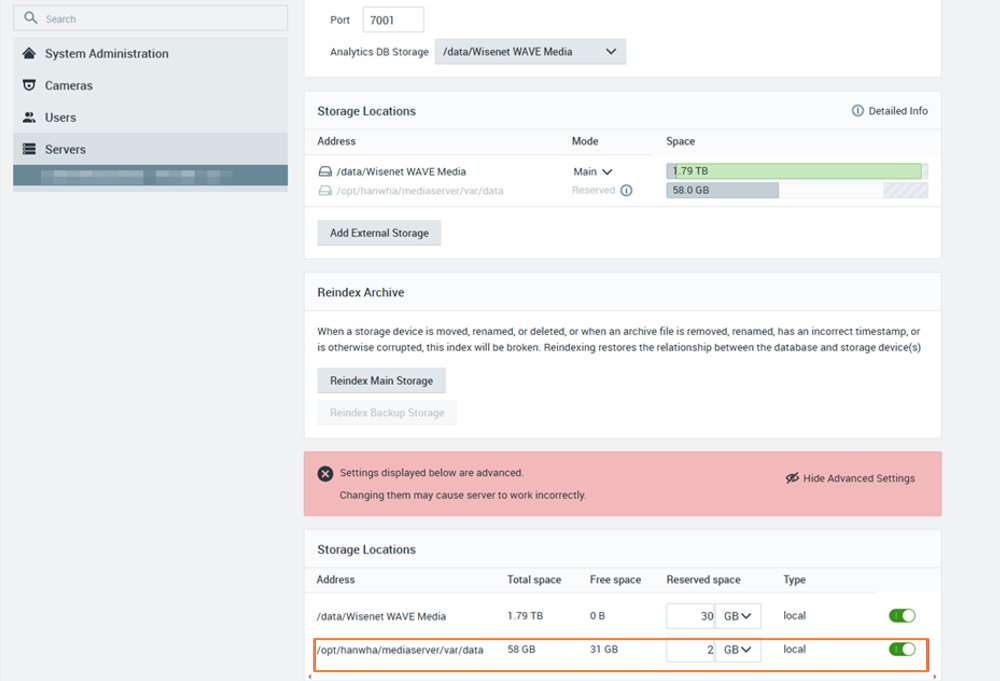The image size is (1000, 681).
Task: Click into the Search field
Action: 151,18
